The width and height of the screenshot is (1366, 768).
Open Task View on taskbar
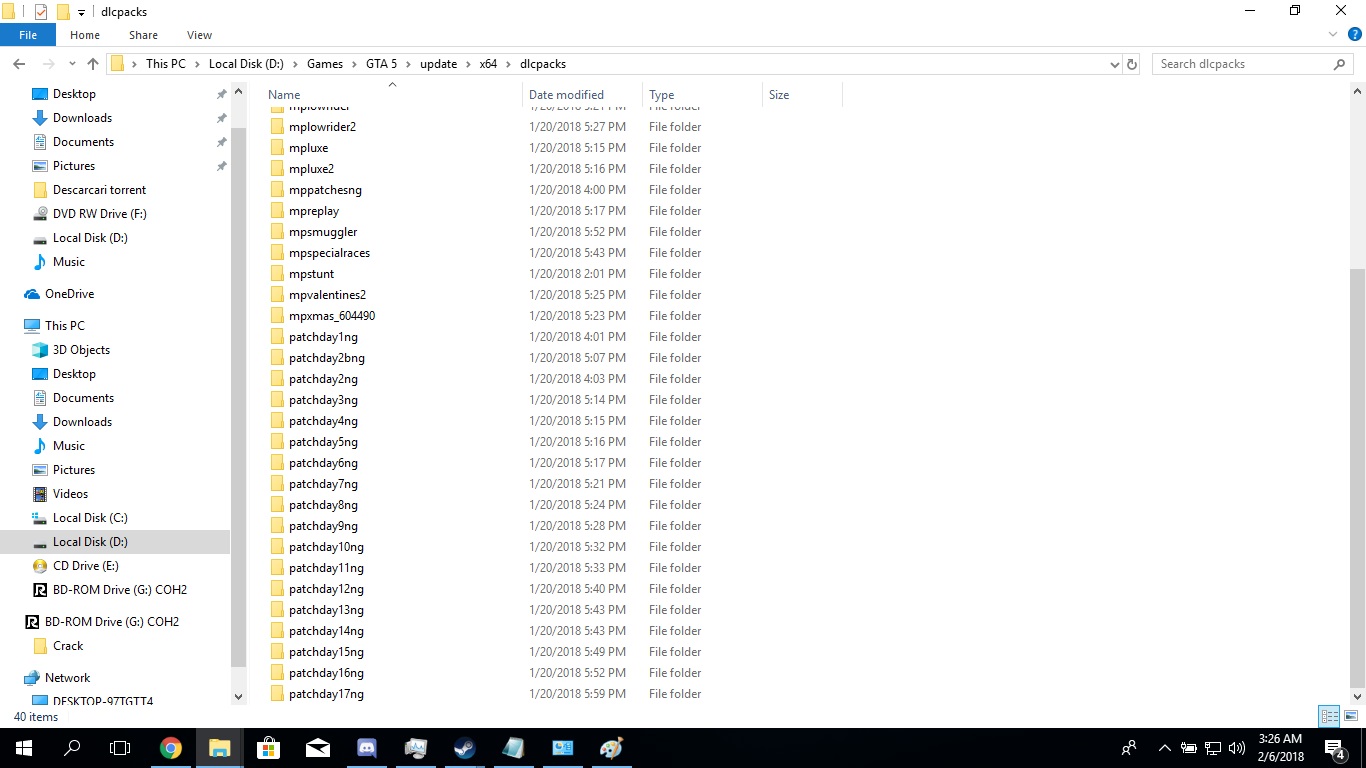(x=120, y=748)
